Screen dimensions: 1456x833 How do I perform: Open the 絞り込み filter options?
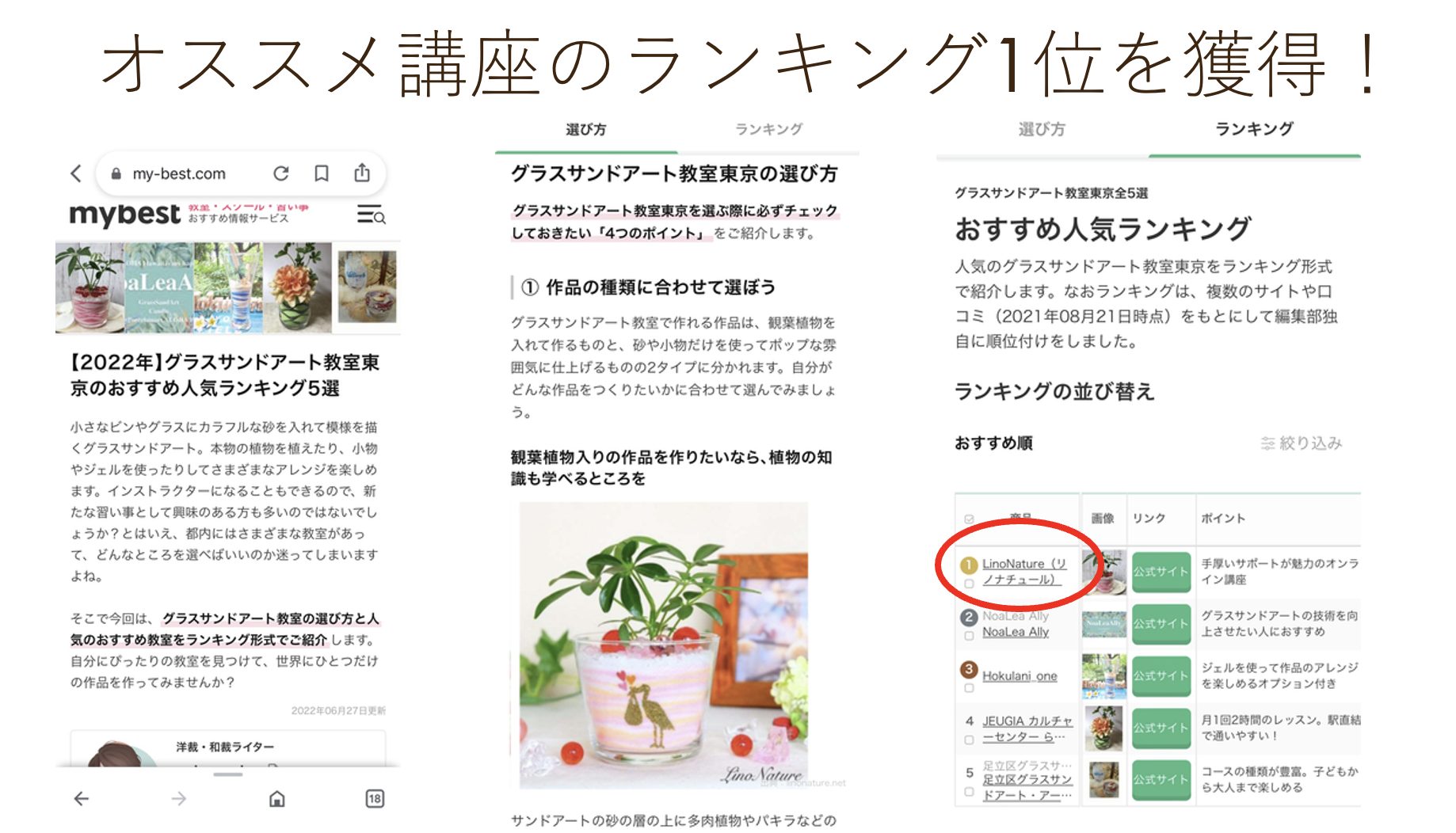pyautogui.click(x=1302, y=443)
